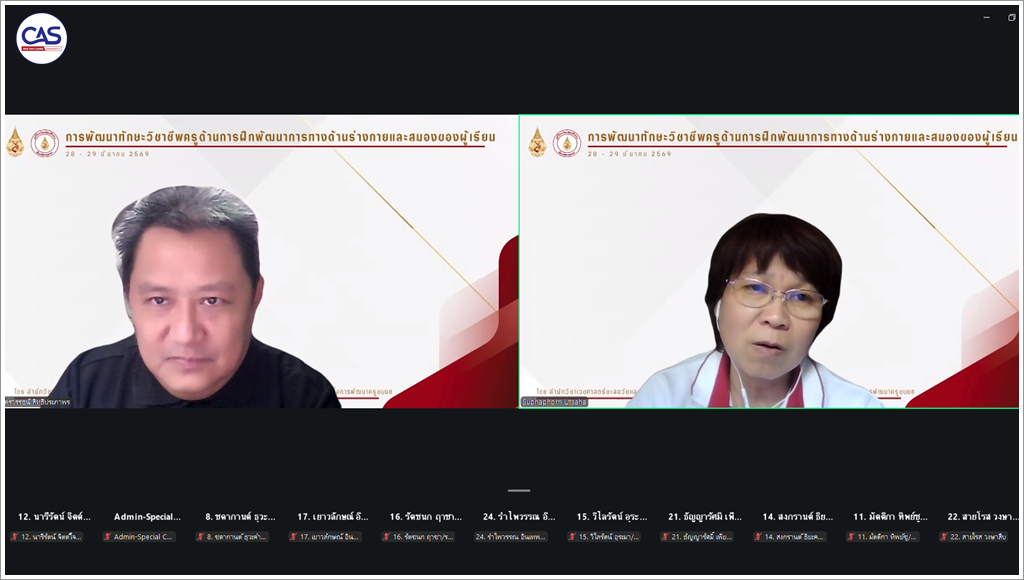
Task: Select the left speaker's video tile
Action: click(x=261, y=261)
